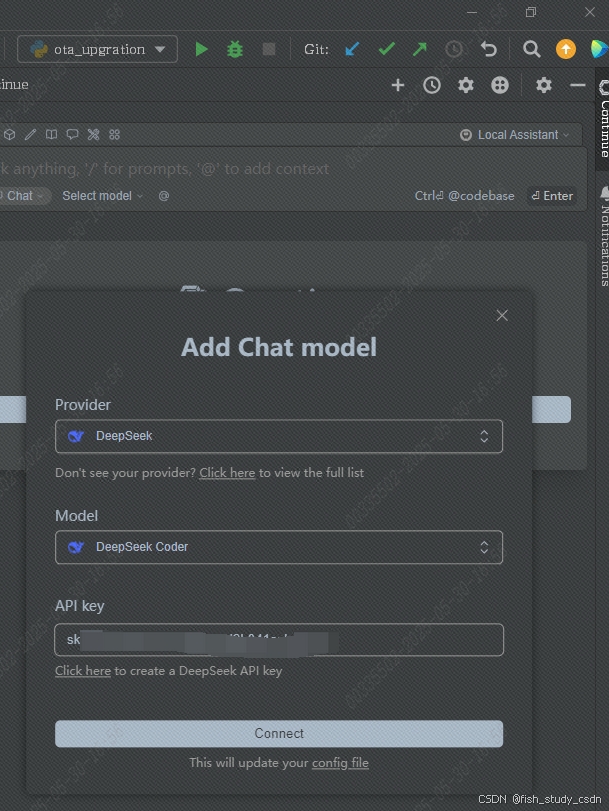The height and width of the screenshot is (811, 609).
Task: Click the speech bubble icon
Action: click(x=72, y=134)
